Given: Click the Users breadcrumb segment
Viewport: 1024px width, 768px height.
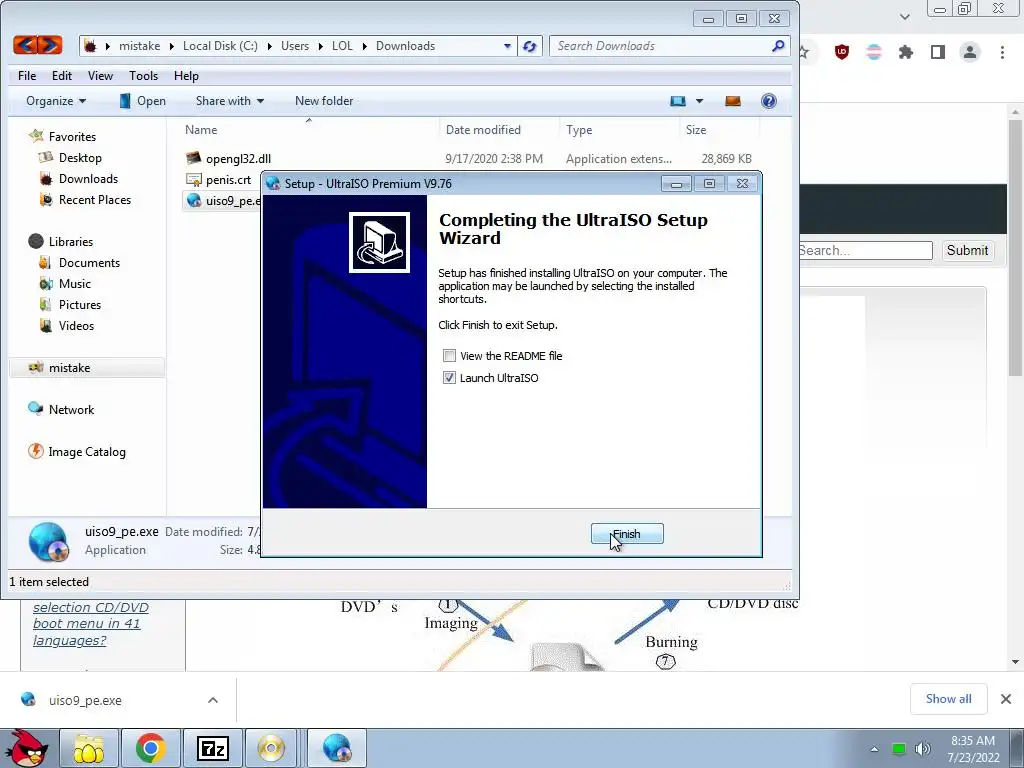Looking at the screenshot, I should tap(295, 46).
